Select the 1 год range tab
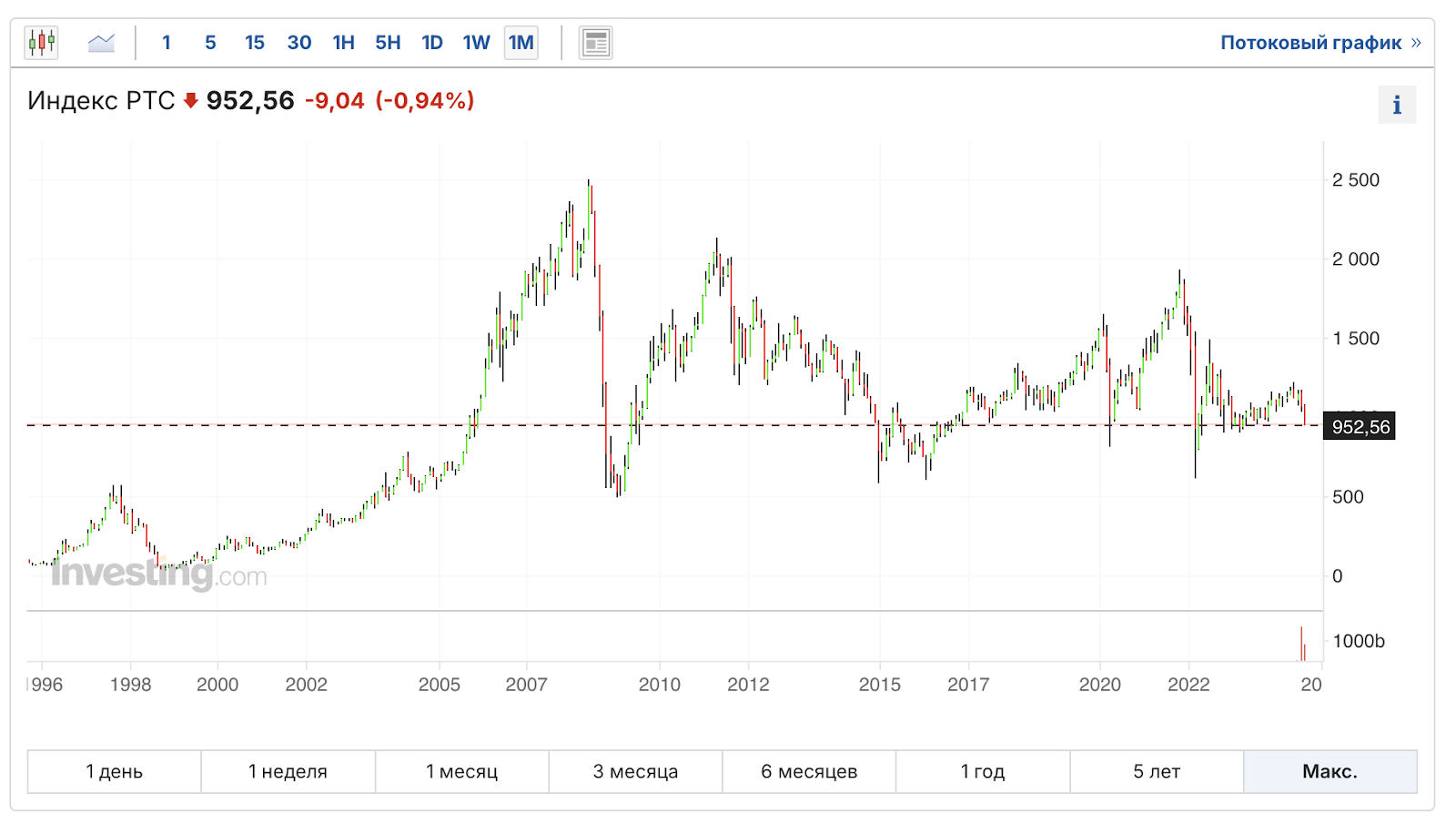This screenshot has width=1456, height=824. coord(983,772)
